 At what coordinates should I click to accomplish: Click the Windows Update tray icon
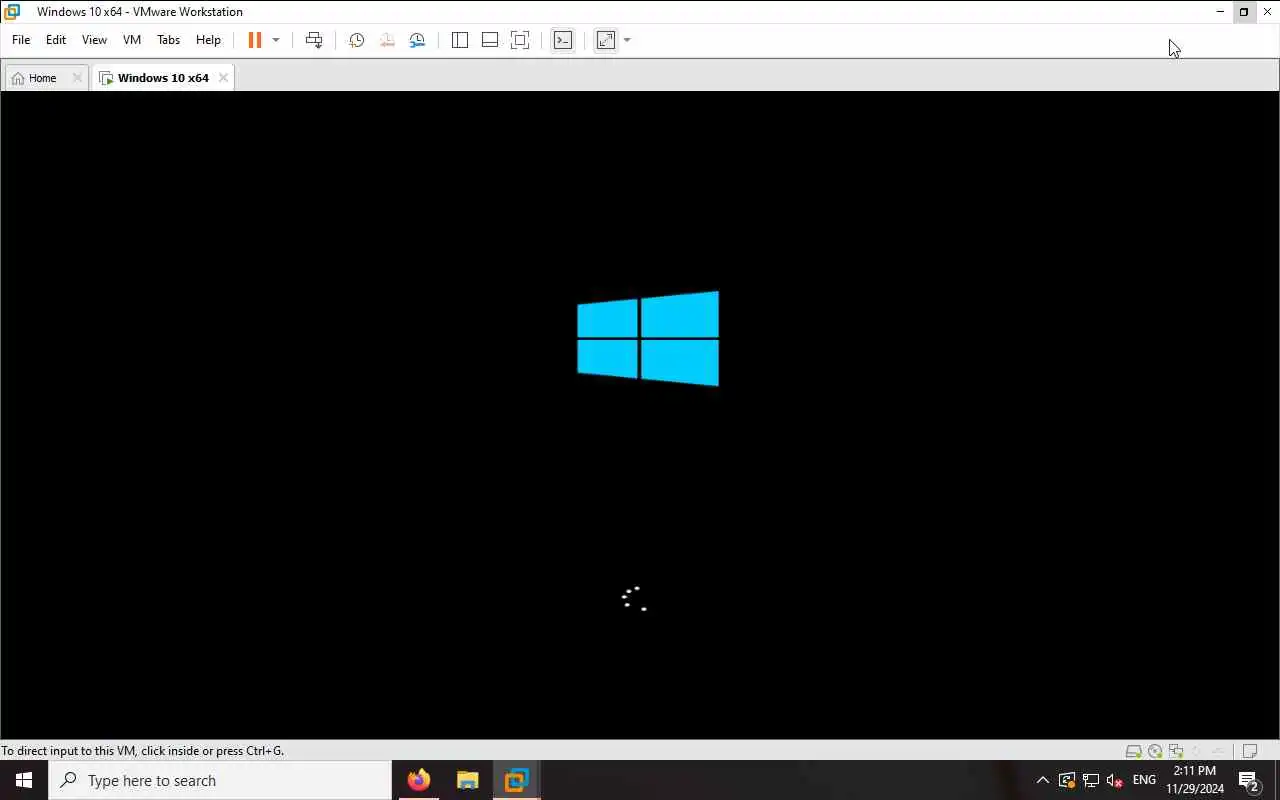pyautogui.click(x=1067, y=780)
